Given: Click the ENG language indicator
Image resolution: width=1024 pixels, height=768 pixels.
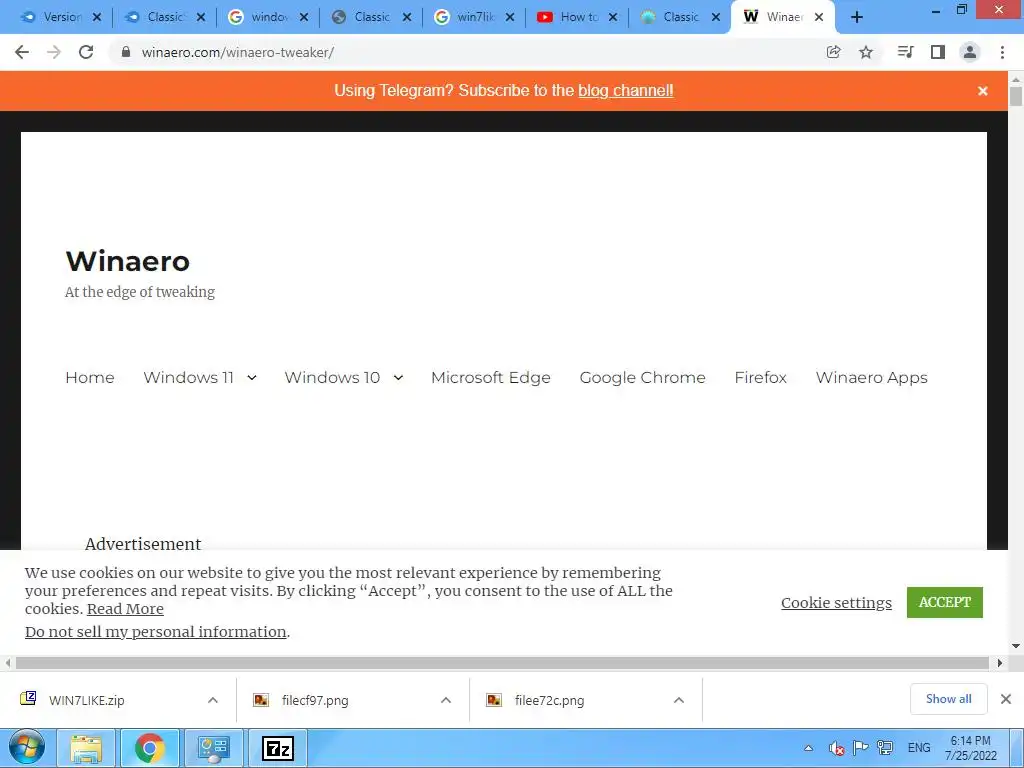Looking at the screenshot, I should tap(919, 748).
